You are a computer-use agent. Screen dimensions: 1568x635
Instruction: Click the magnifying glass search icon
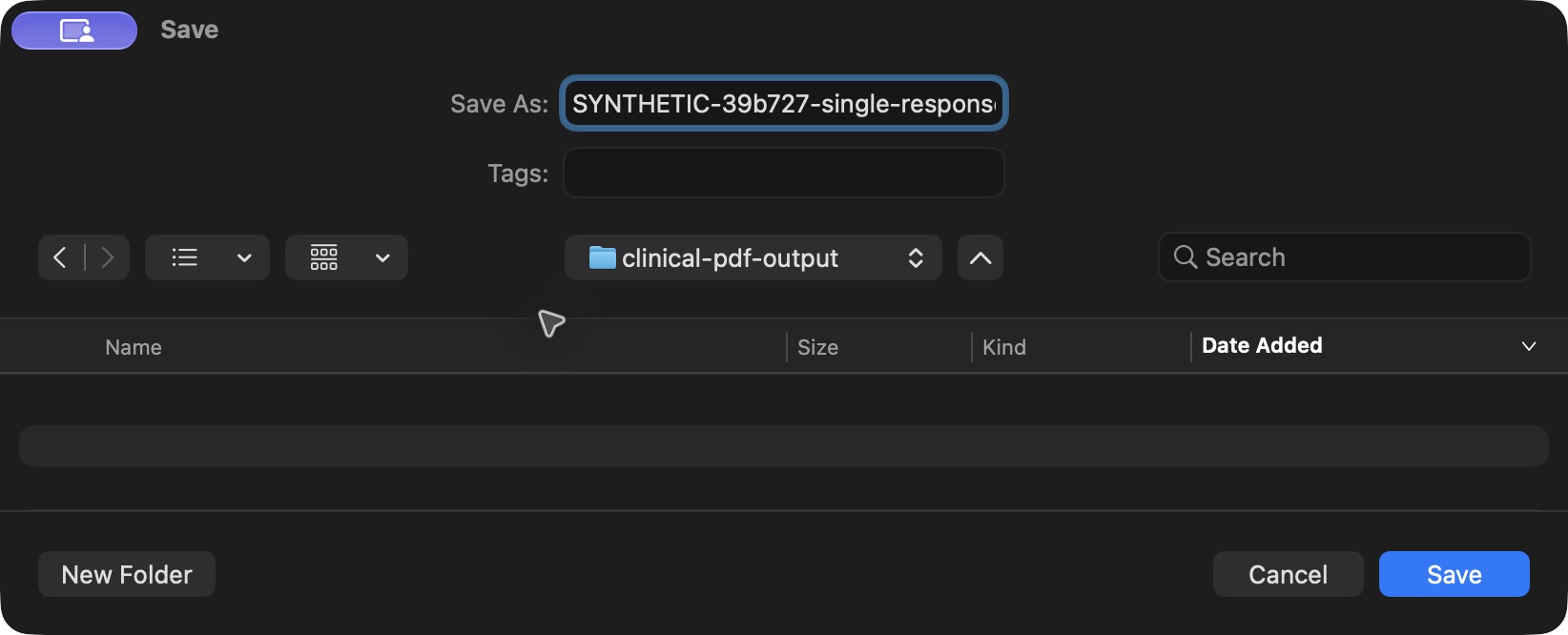pos(1186,257)
